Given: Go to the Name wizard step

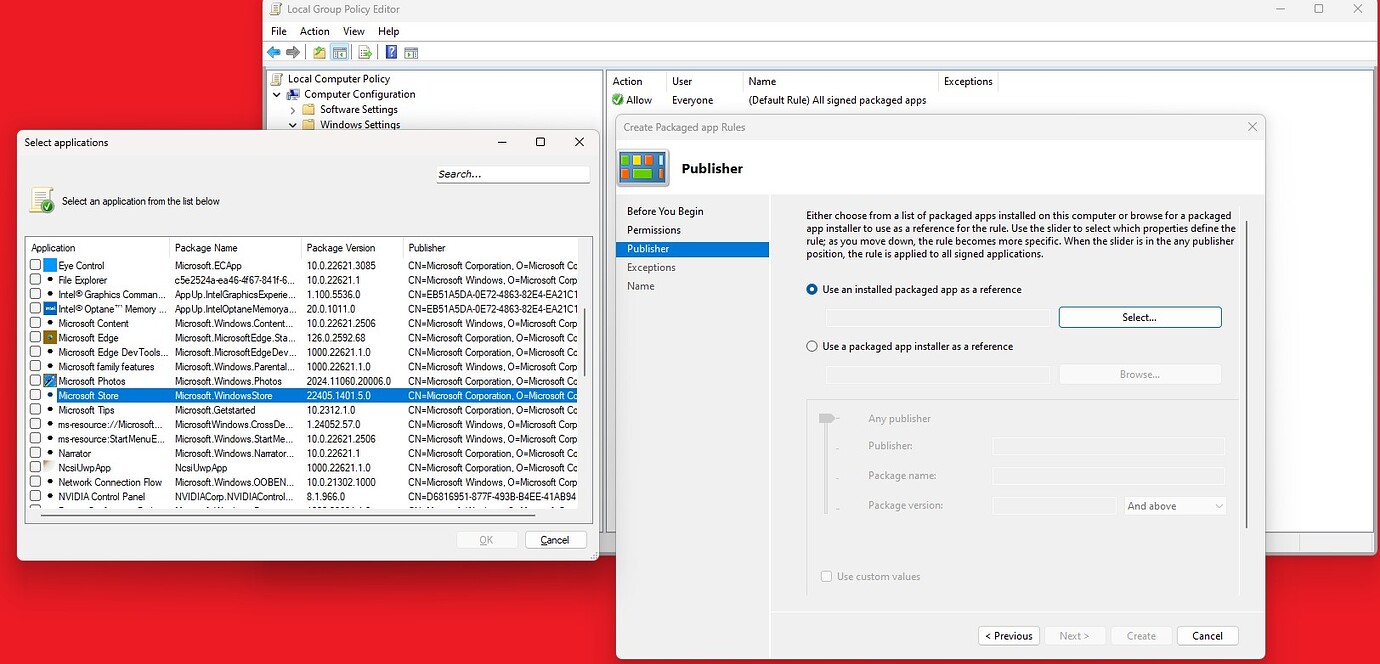Looking at the screenshot, I should tap(641, 286).
